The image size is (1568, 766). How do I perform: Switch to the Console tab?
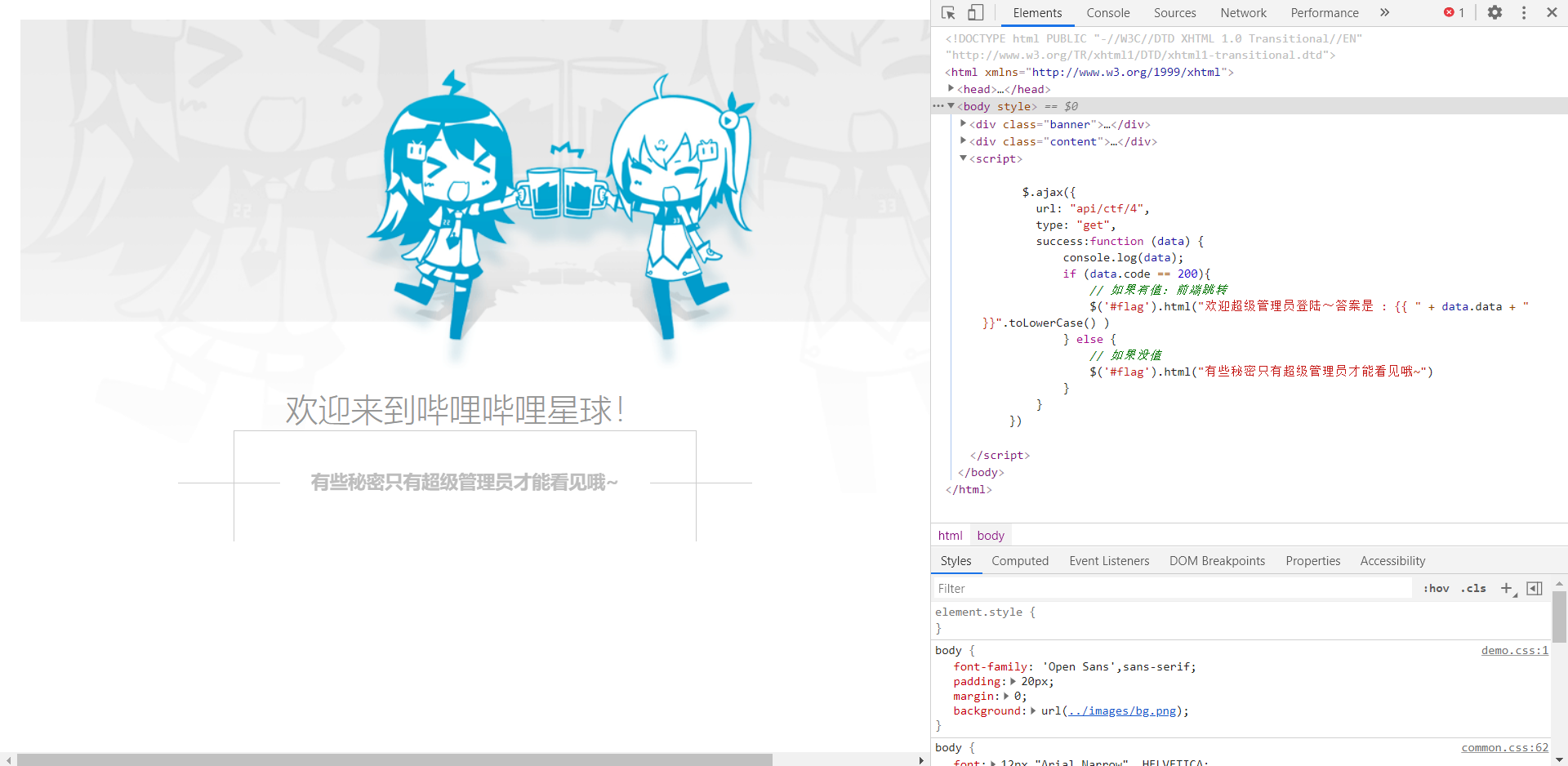pyautogui.click(x=1108, y=13)
